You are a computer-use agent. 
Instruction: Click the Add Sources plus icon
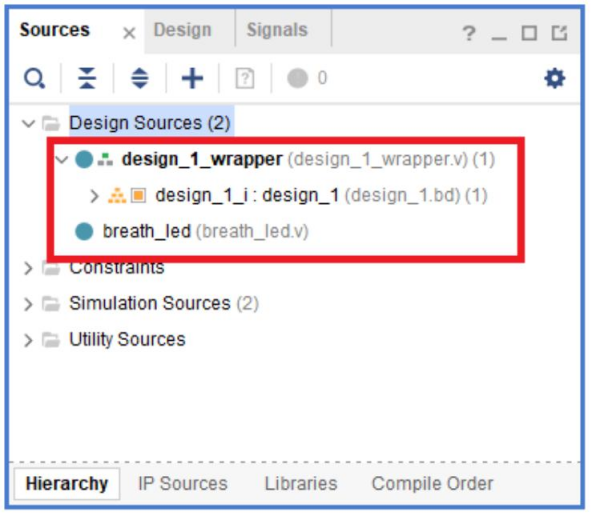[x=192, y=78]
